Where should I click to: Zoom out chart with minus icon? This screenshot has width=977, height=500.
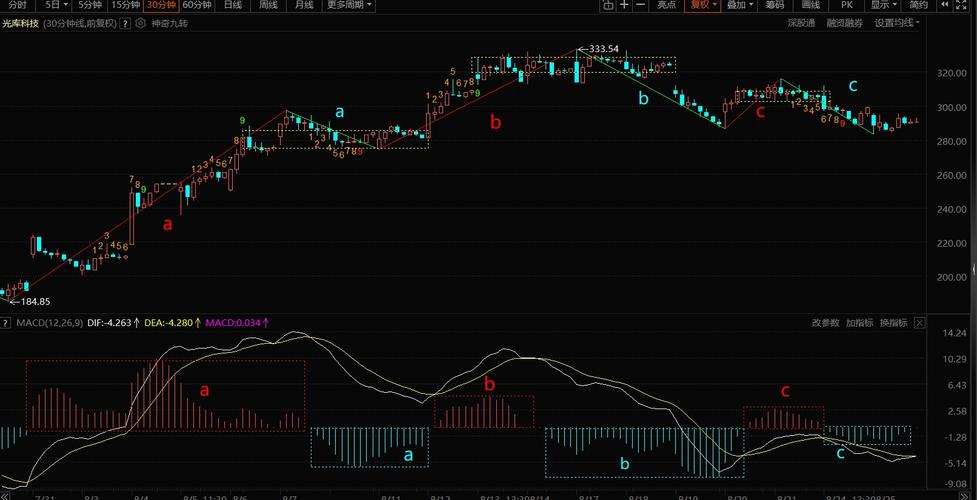[640, 5]
